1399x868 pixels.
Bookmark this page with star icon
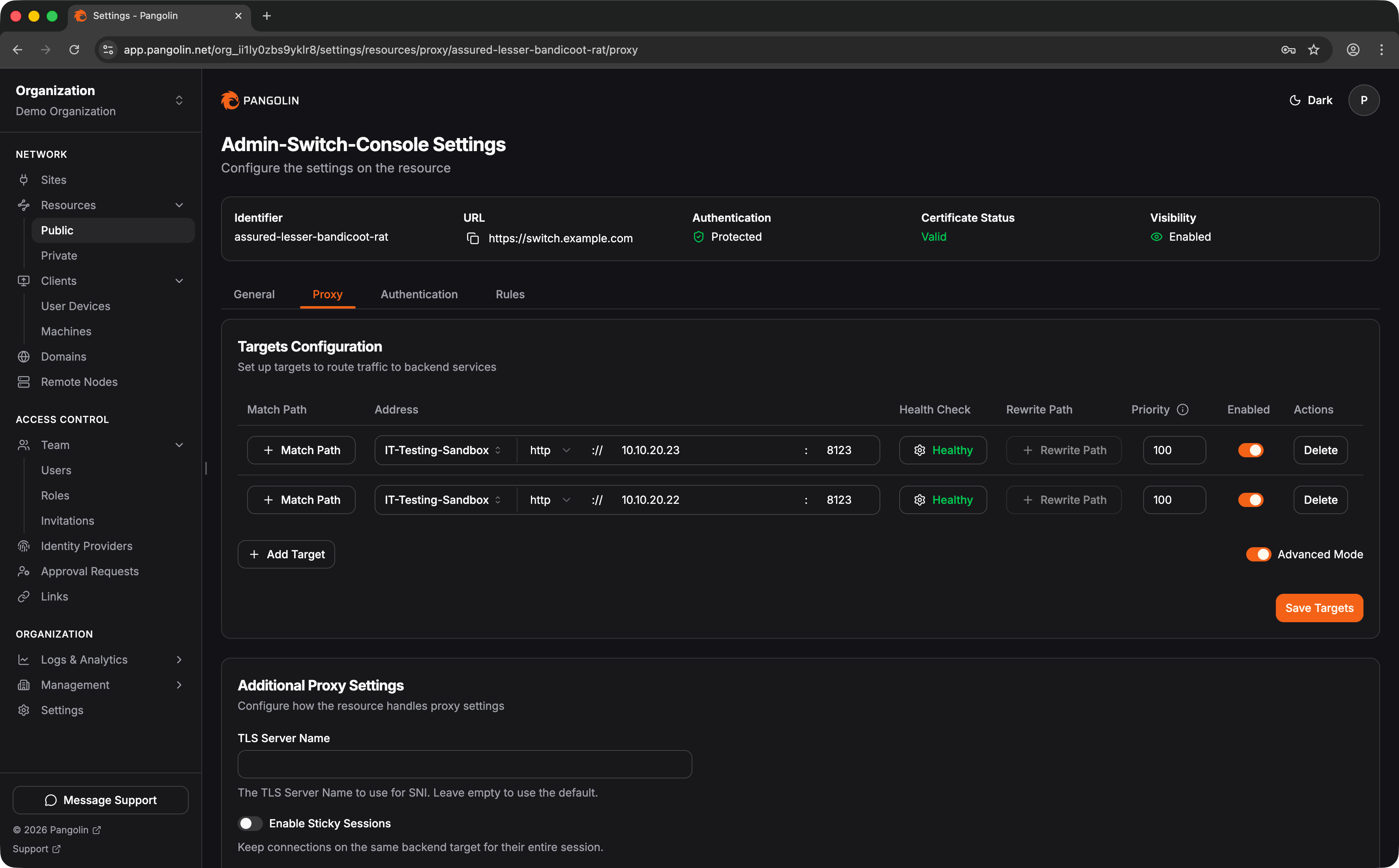[x=1313, y=50]
